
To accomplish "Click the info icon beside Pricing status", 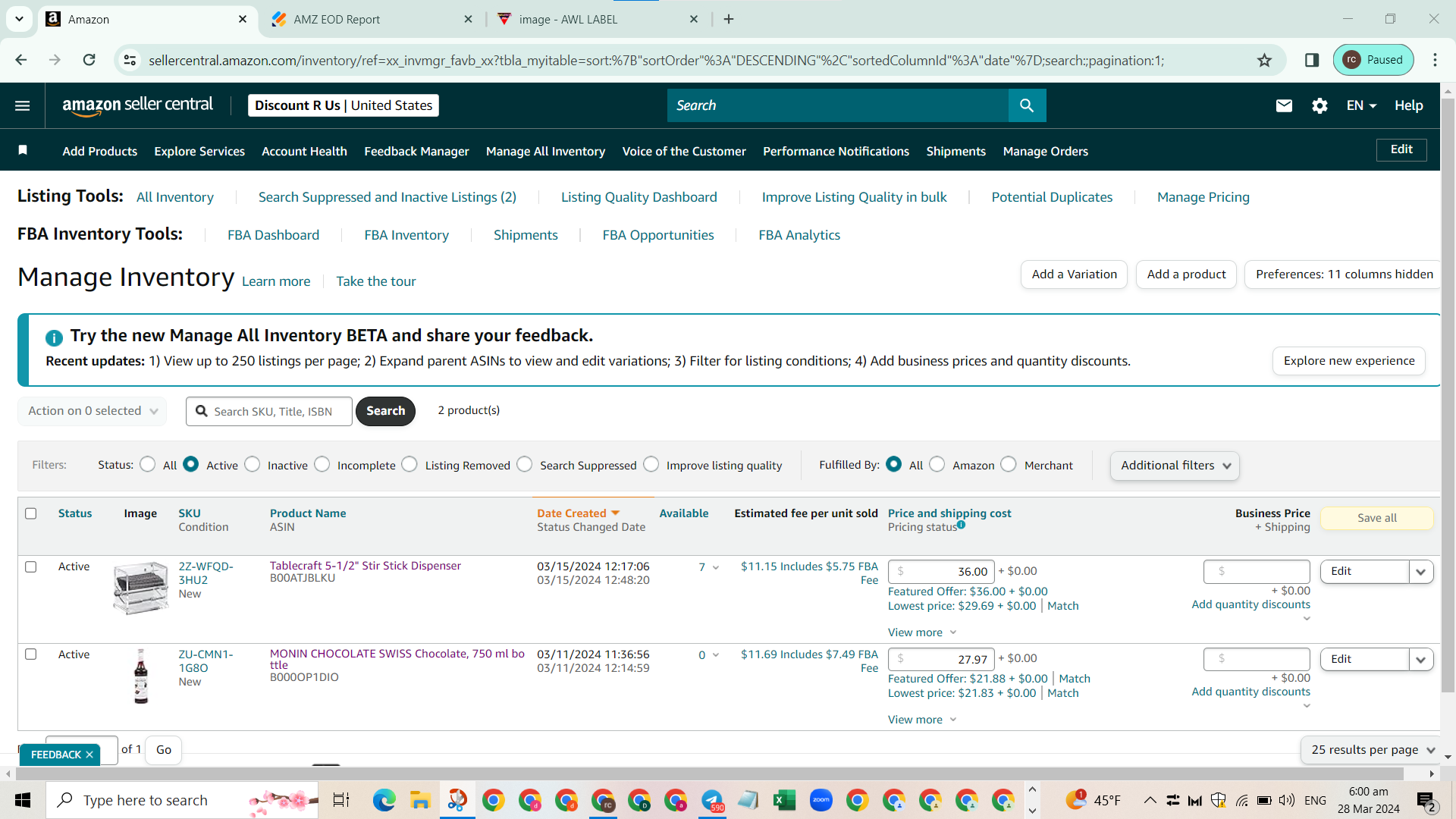I will (x=961, y=525).
